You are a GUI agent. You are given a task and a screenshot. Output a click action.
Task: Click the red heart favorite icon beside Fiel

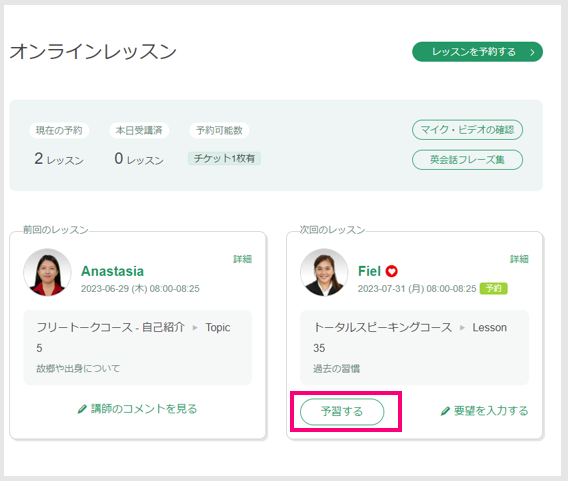[x=391, y=271]
